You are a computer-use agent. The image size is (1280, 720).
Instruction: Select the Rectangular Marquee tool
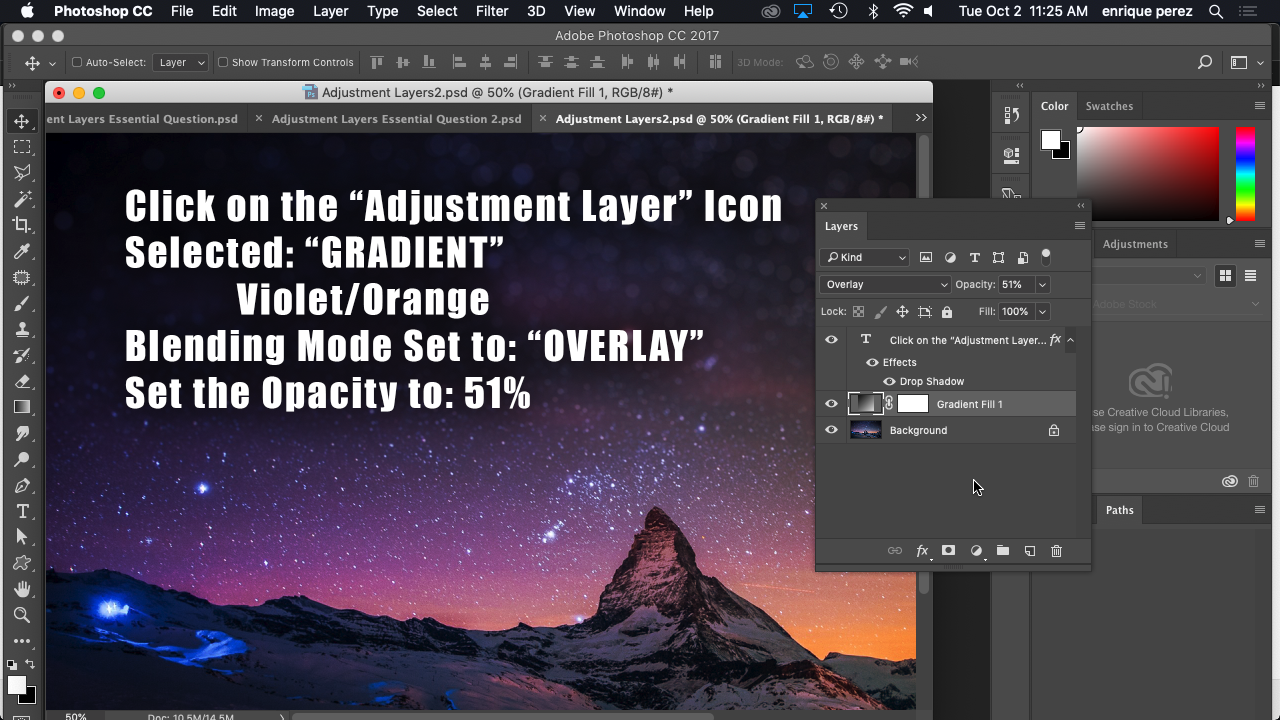[22, 147]
